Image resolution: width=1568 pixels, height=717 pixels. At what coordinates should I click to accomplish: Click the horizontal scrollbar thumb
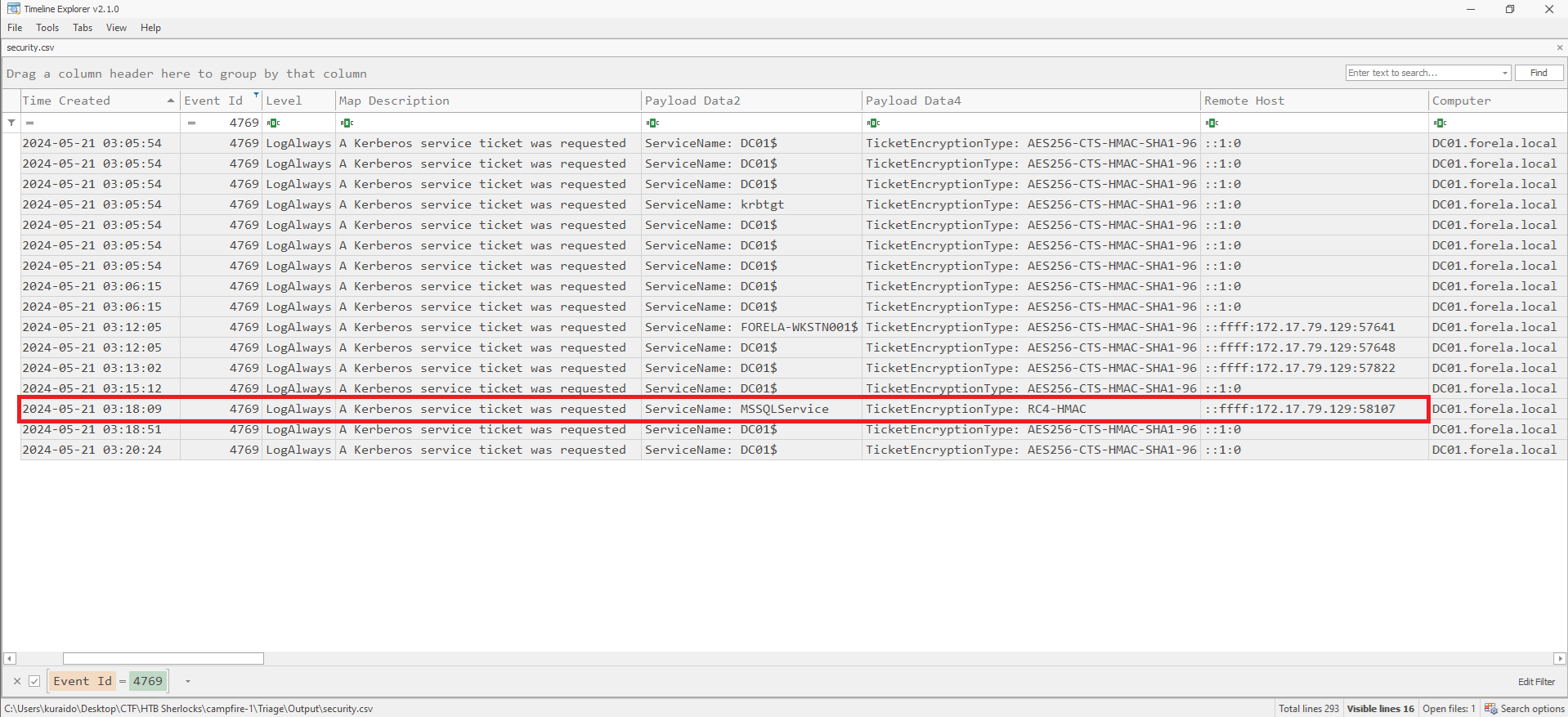(164, 659)
